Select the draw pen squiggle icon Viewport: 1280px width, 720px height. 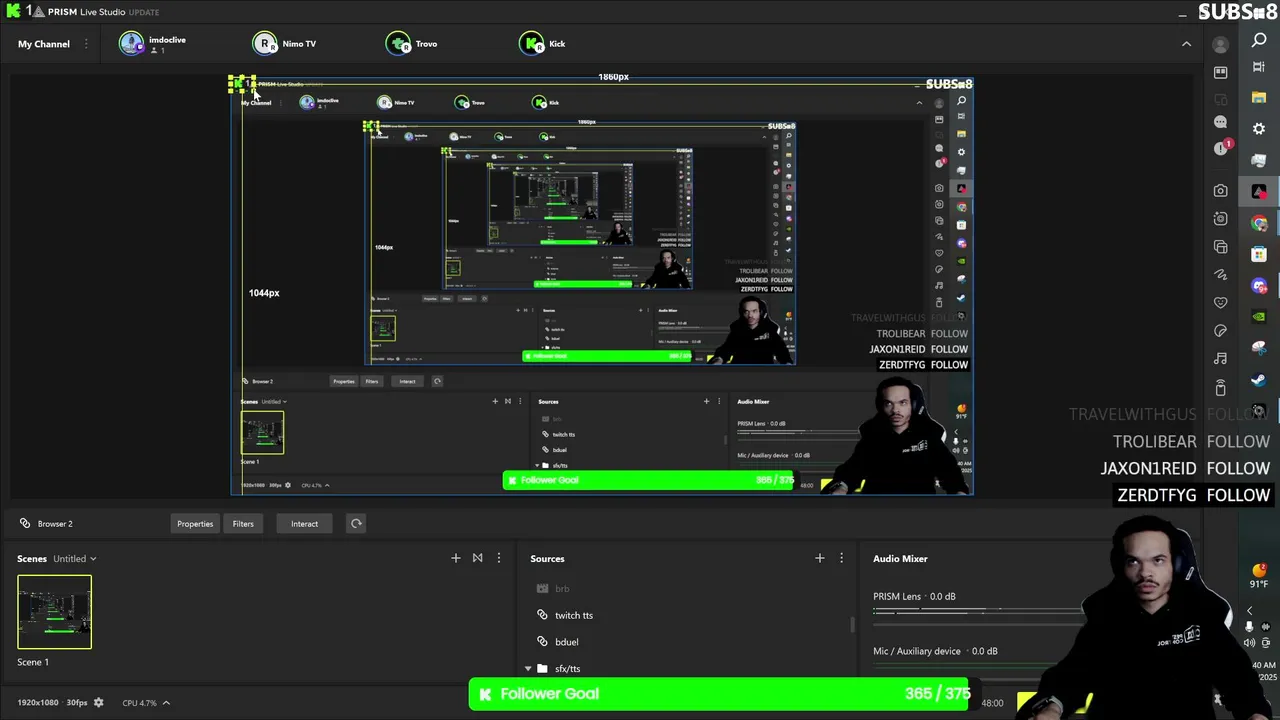pos(1220,274)
